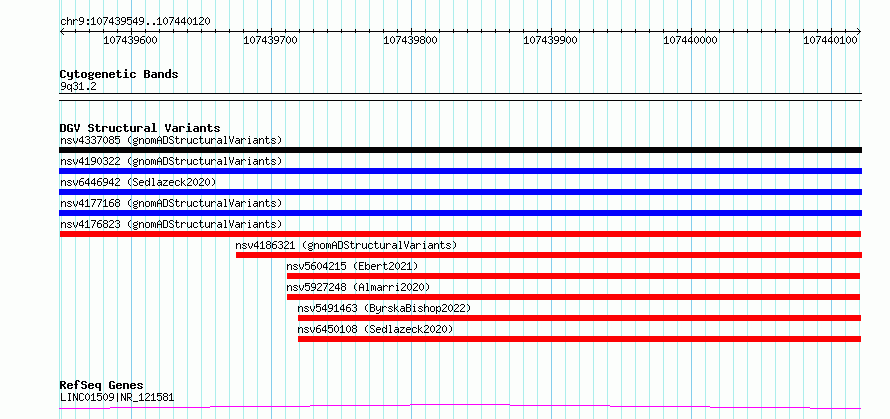Click the RefSeq Genes track title

point(102,386)
